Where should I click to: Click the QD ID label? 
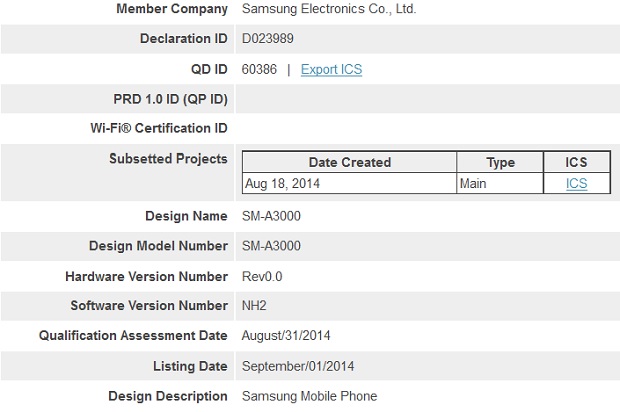209,70
